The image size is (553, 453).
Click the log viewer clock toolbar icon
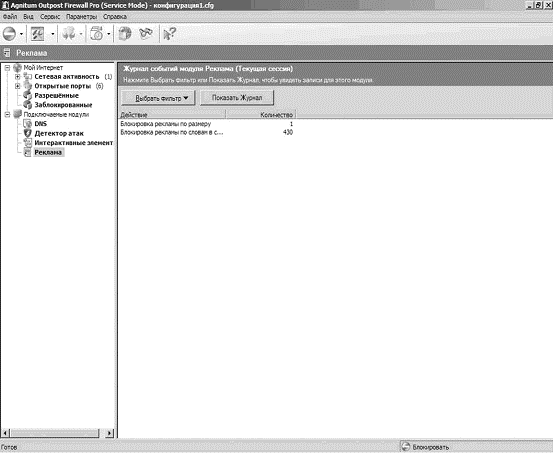point(97,34)
